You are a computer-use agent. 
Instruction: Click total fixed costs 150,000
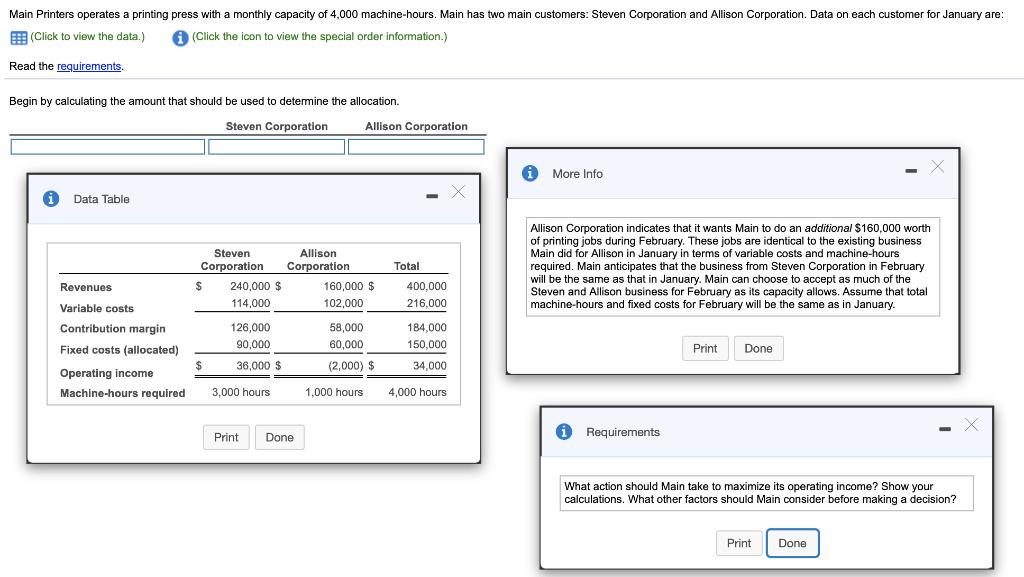[426, 344]
